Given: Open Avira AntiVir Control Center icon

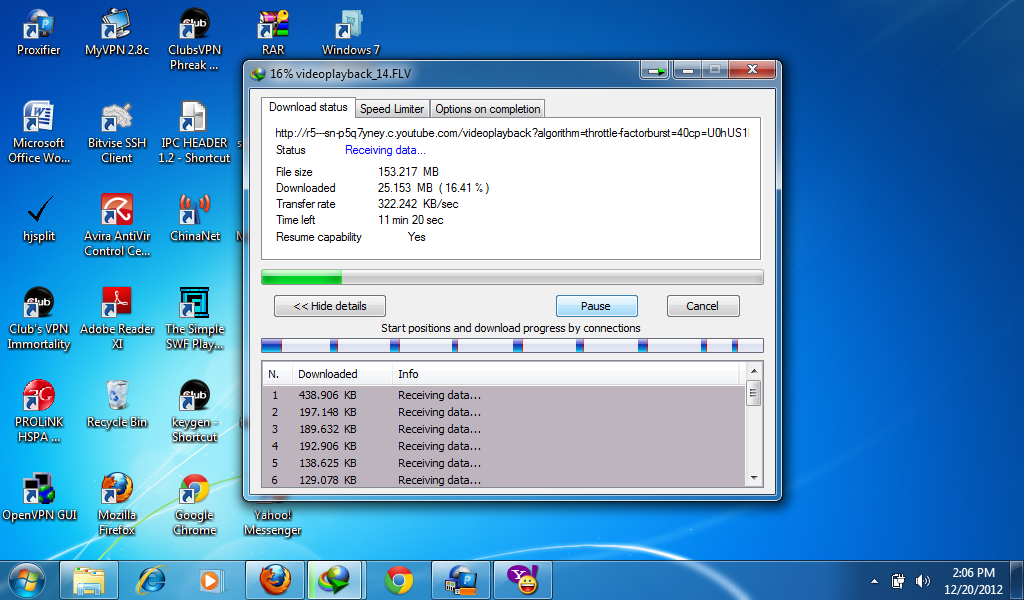Looking at the screenshot, I should click(x=116, y=225).
